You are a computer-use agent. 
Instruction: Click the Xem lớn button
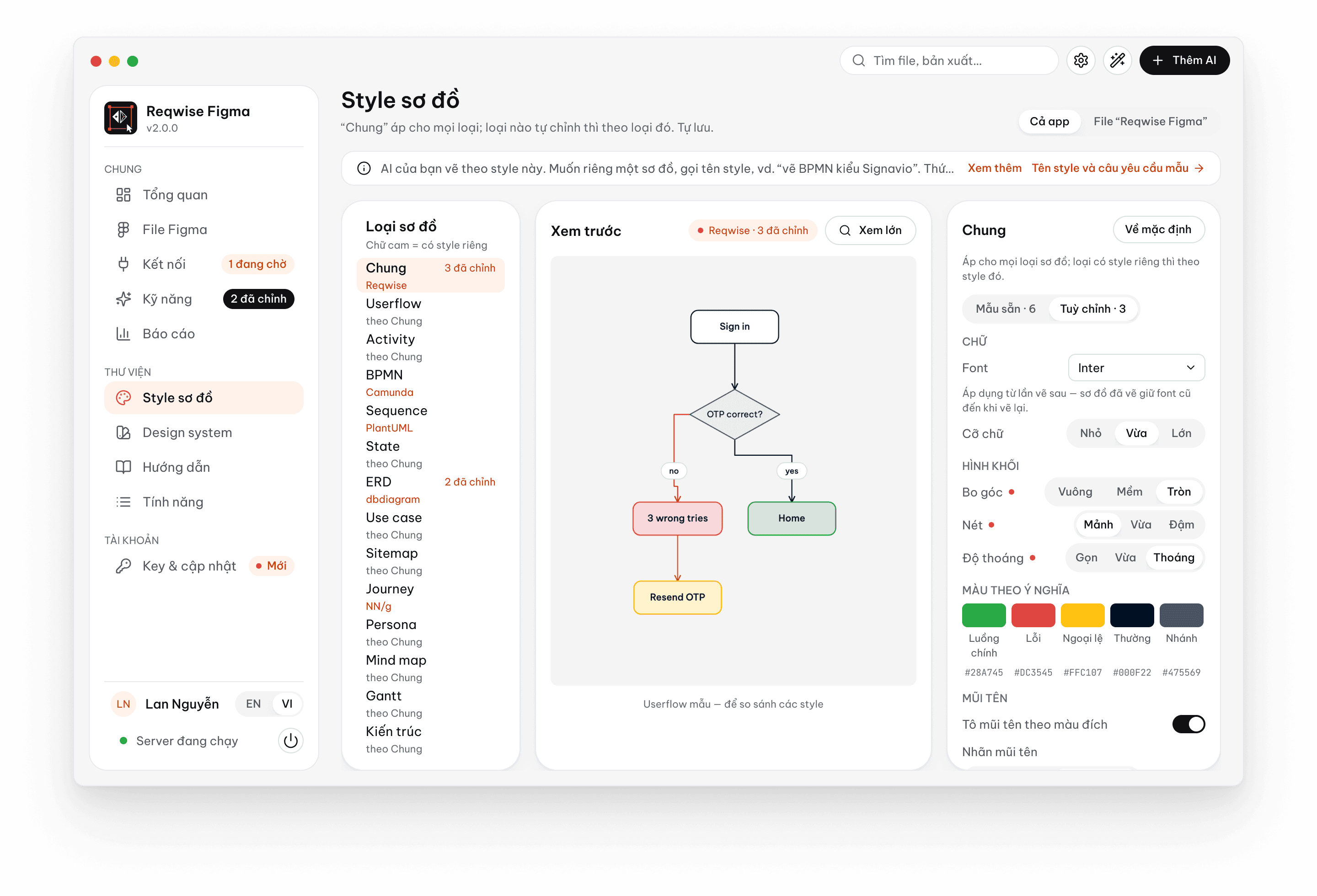tap(870, 230)
